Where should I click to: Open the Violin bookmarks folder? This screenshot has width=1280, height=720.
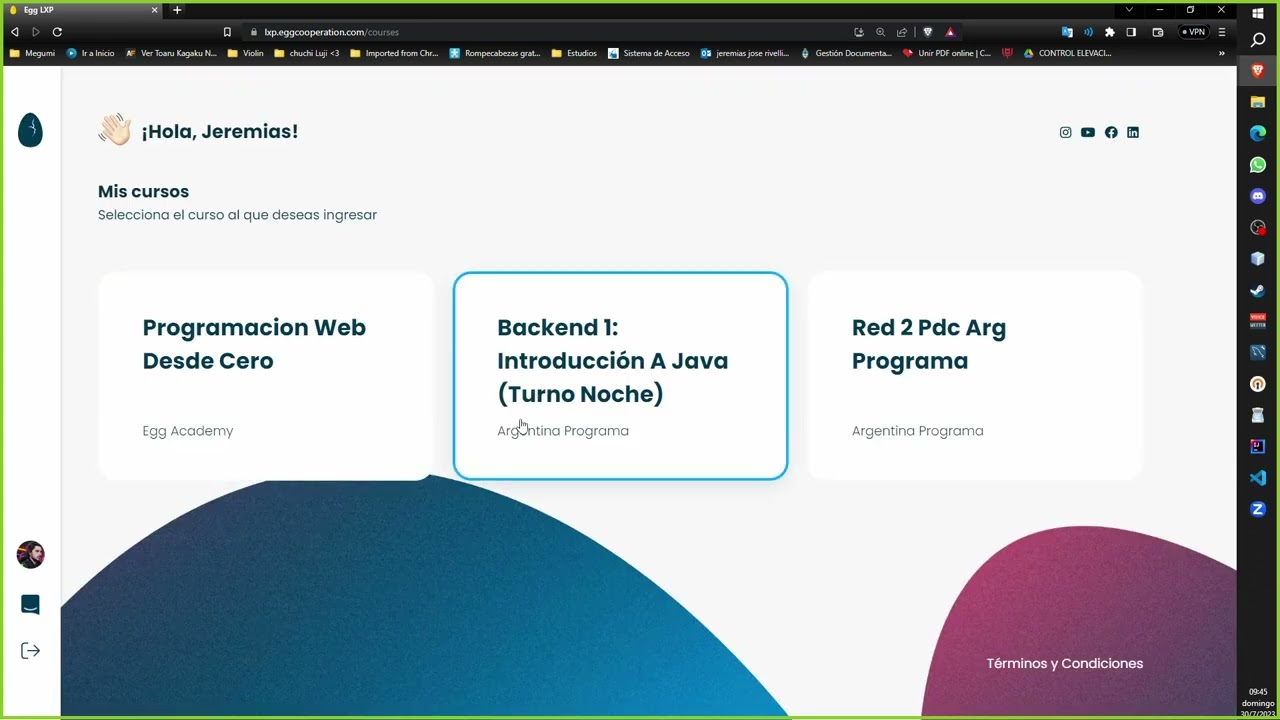pos(245,53)
